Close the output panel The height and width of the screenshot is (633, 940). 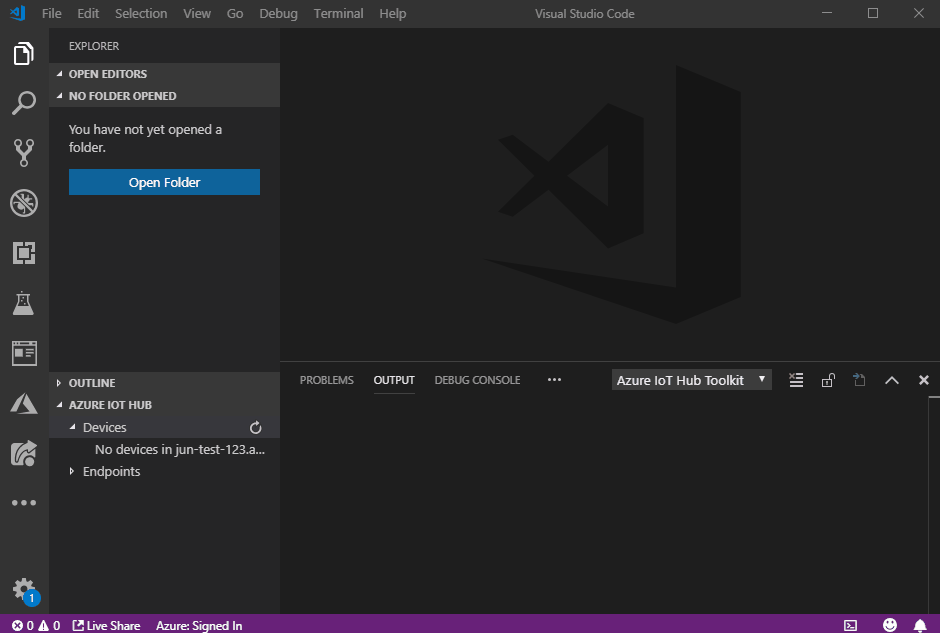coord(924,380)
